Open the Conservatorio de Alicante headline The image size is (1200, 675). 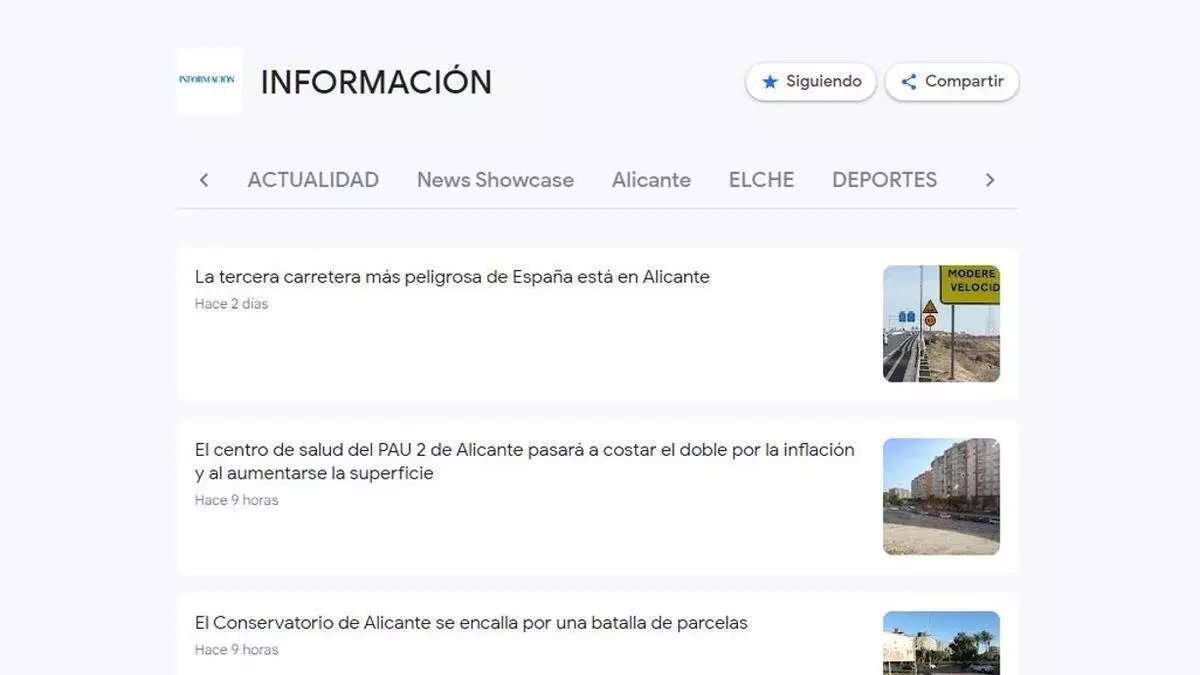[x=471, y=623]
